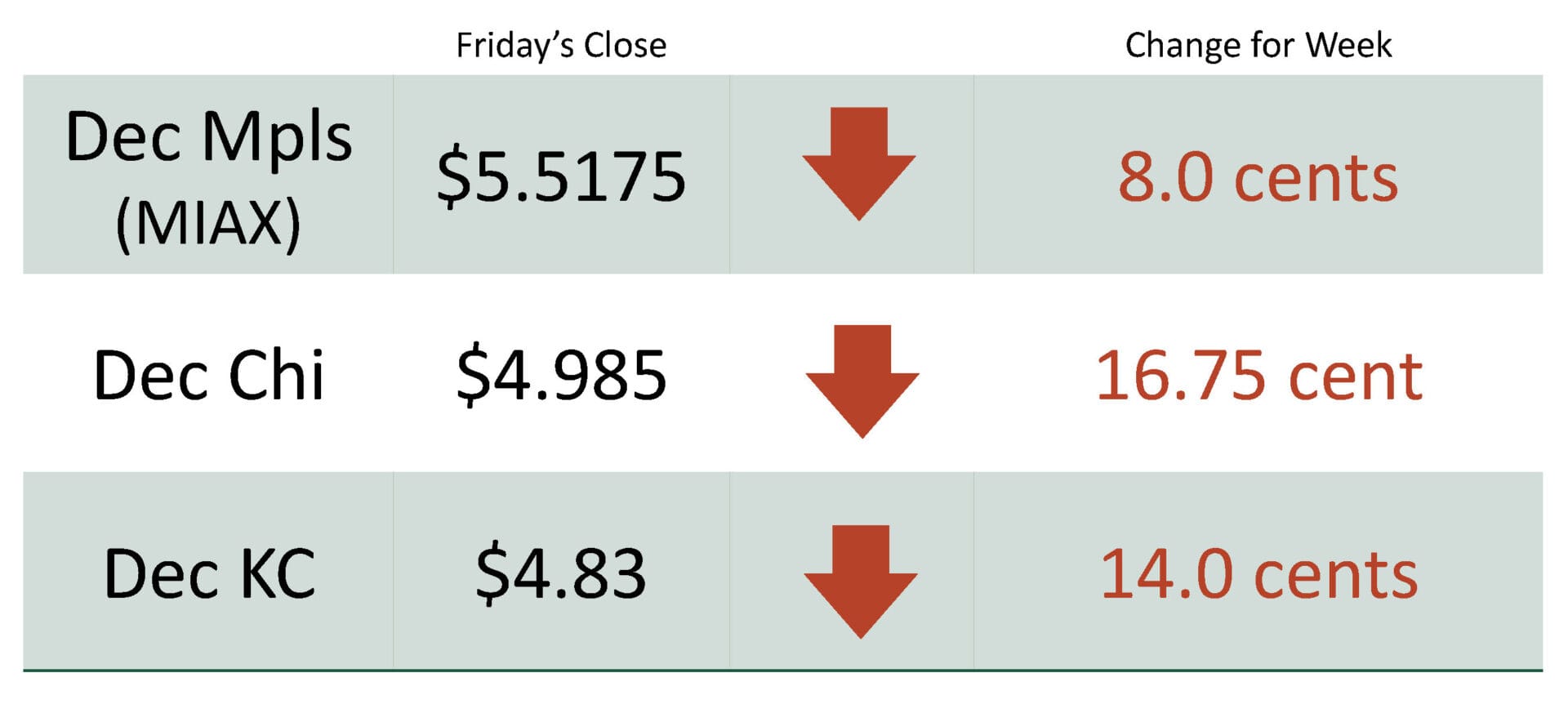Click the "8.0 cents" weekly change value
Screen dimensions: 1568x722
1258,178
